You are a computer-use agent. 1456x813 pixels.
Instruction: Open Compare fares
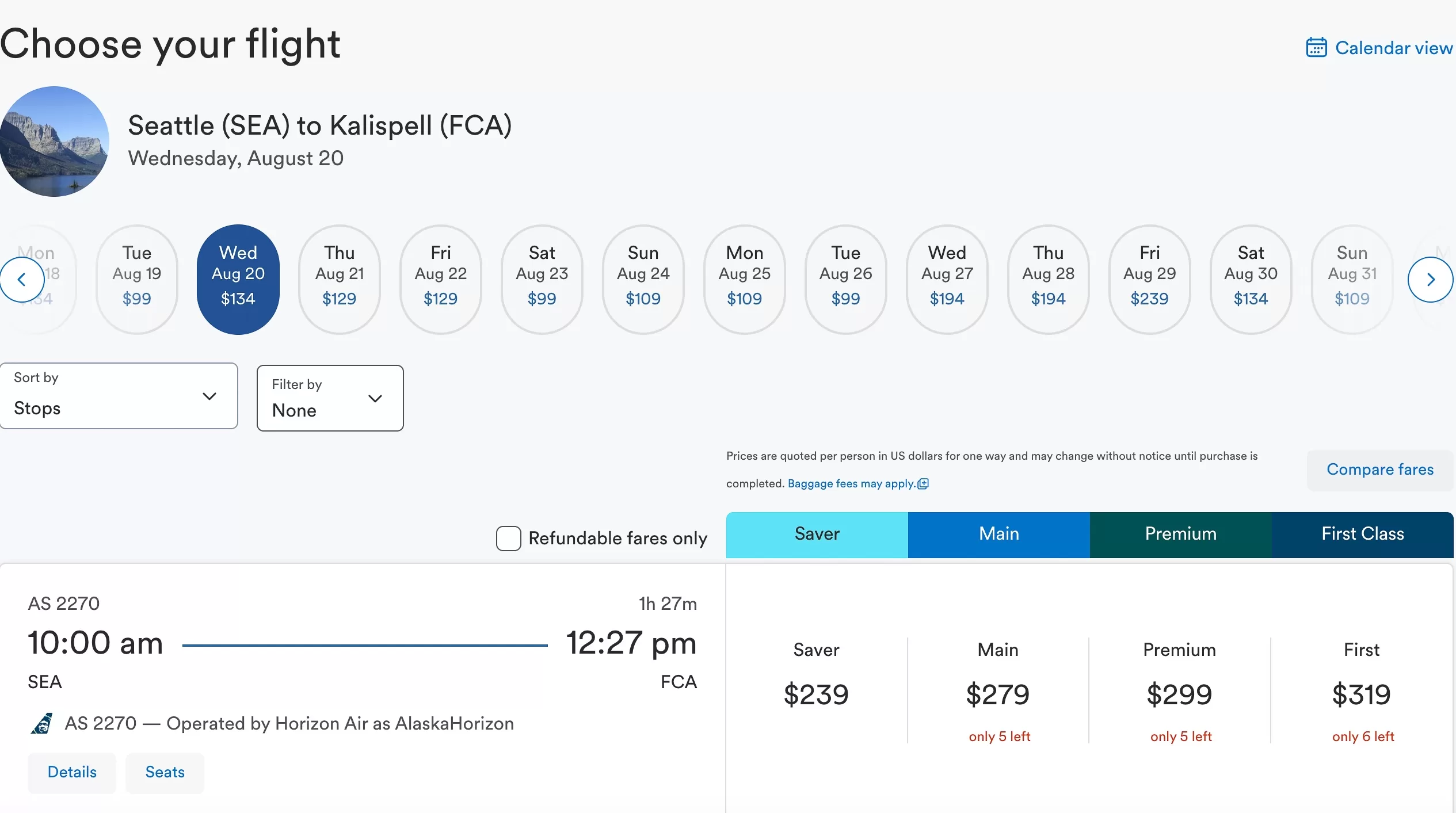[1379, 470]
